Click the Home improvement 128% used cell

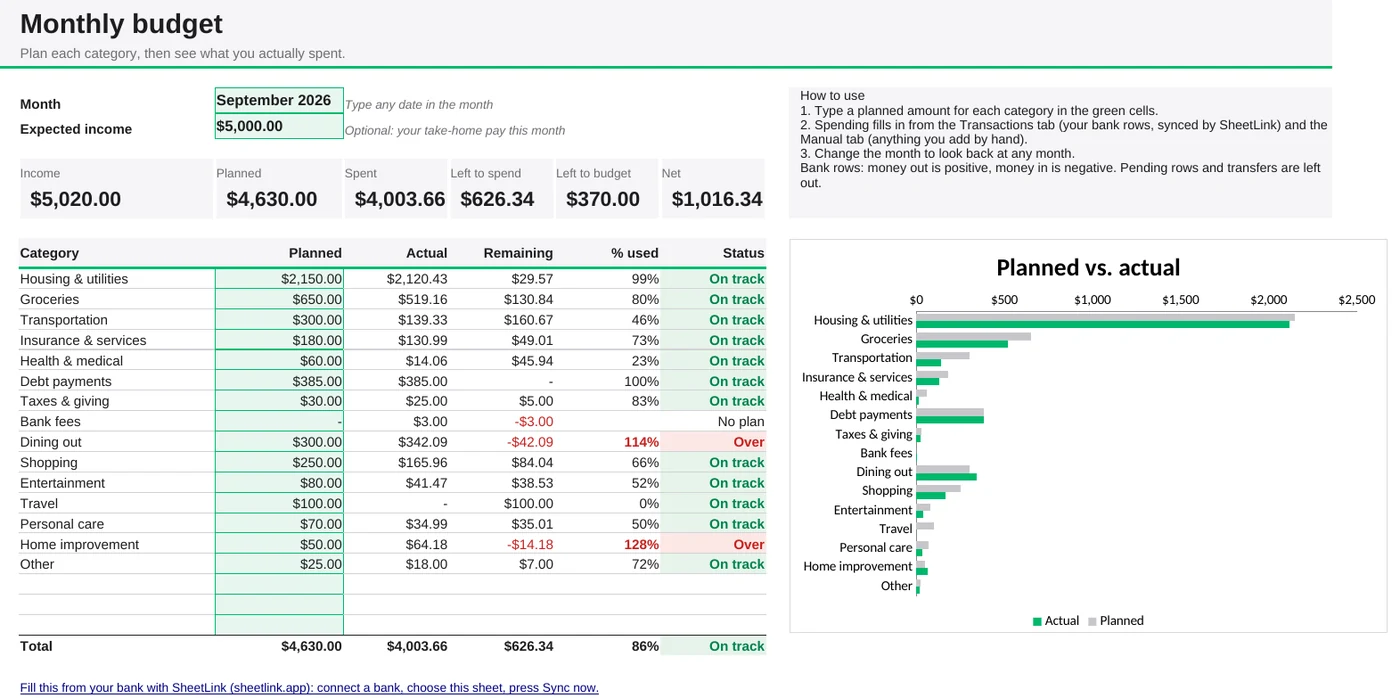click(x=641, y=544)
